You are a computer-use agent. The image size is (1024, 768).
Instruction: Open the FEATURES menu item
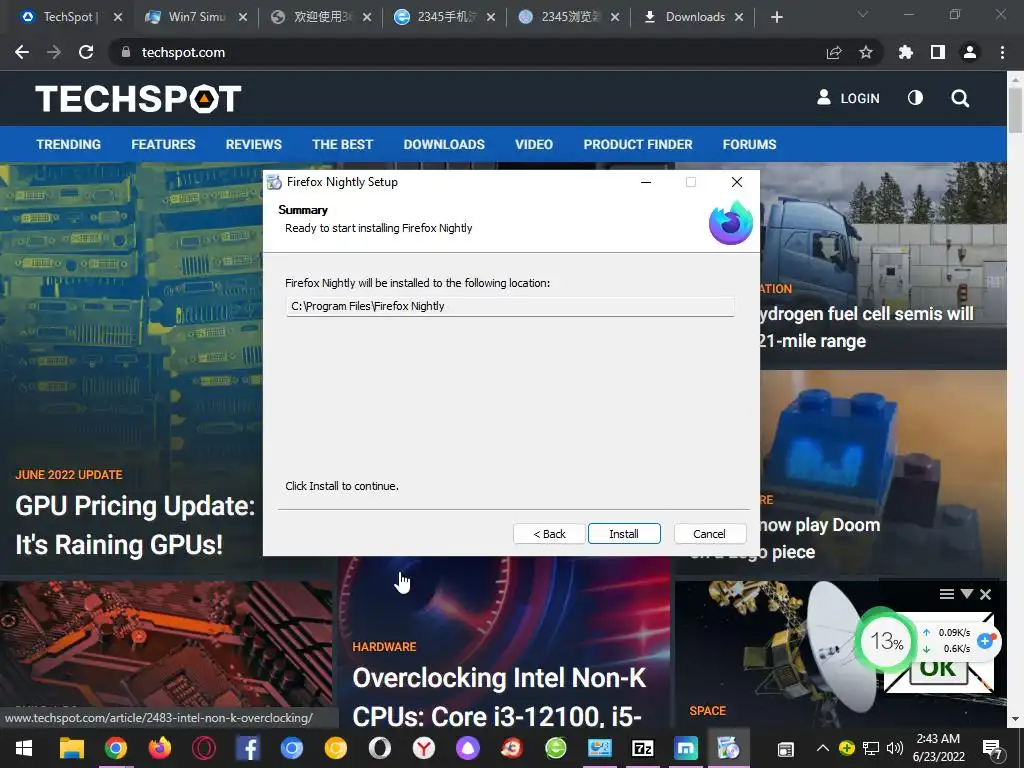[x=163, y=144]
